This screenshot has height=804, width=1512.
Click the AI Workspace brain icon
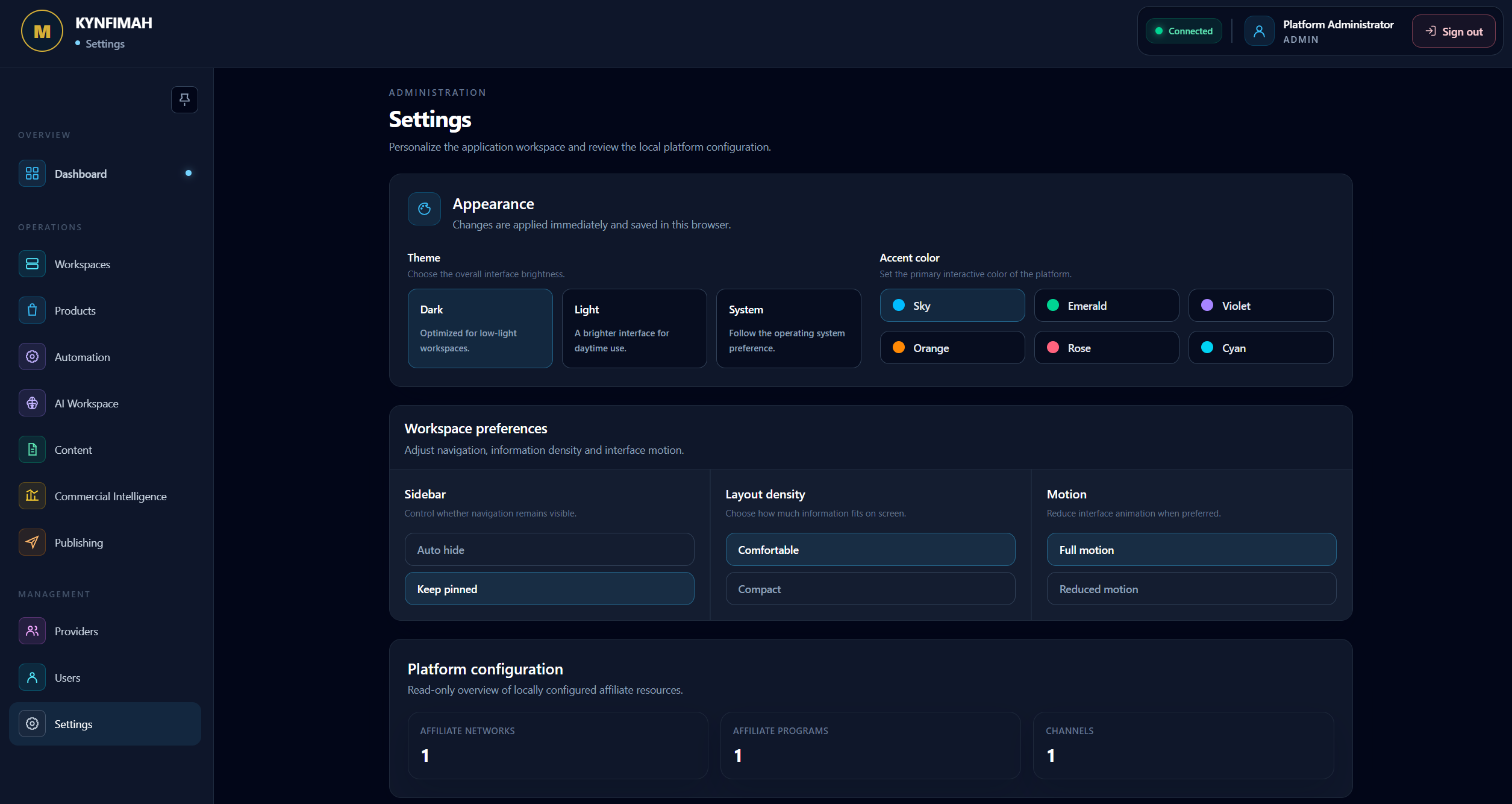(32, 403)
